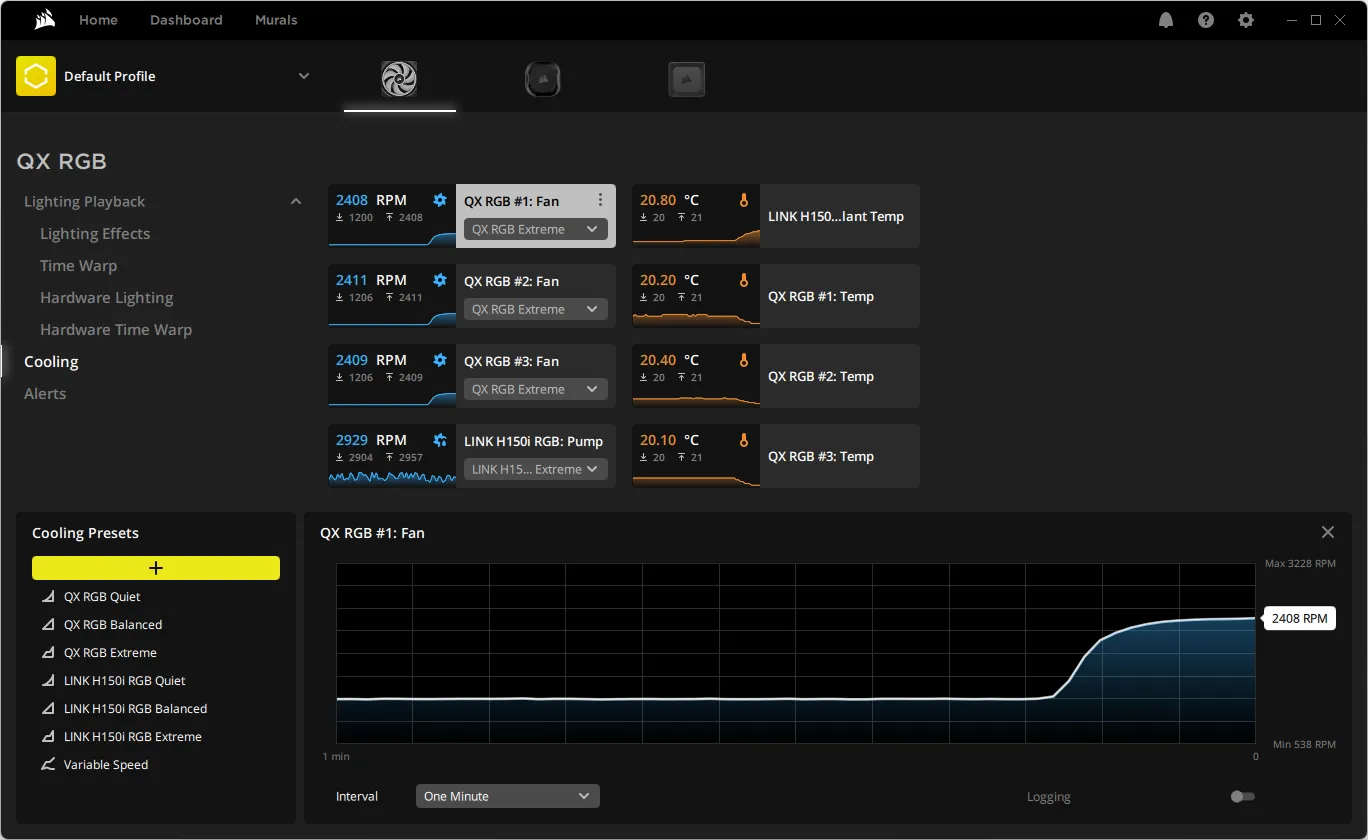Click the QX RGB #2: Fan RPM mini graph

click(392, 317)
